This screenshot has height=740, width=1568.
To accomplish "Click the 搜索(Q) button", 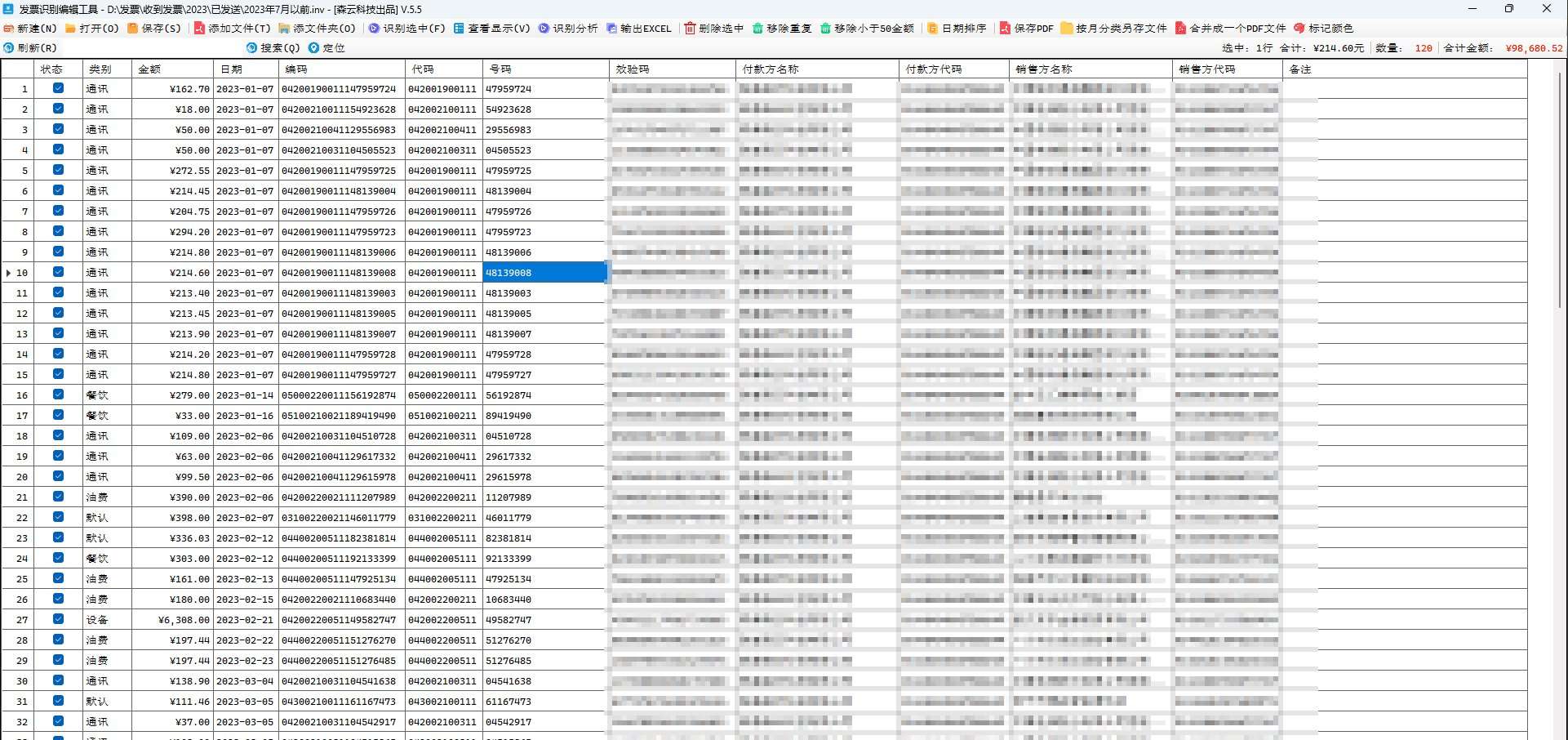I will 273,48.
